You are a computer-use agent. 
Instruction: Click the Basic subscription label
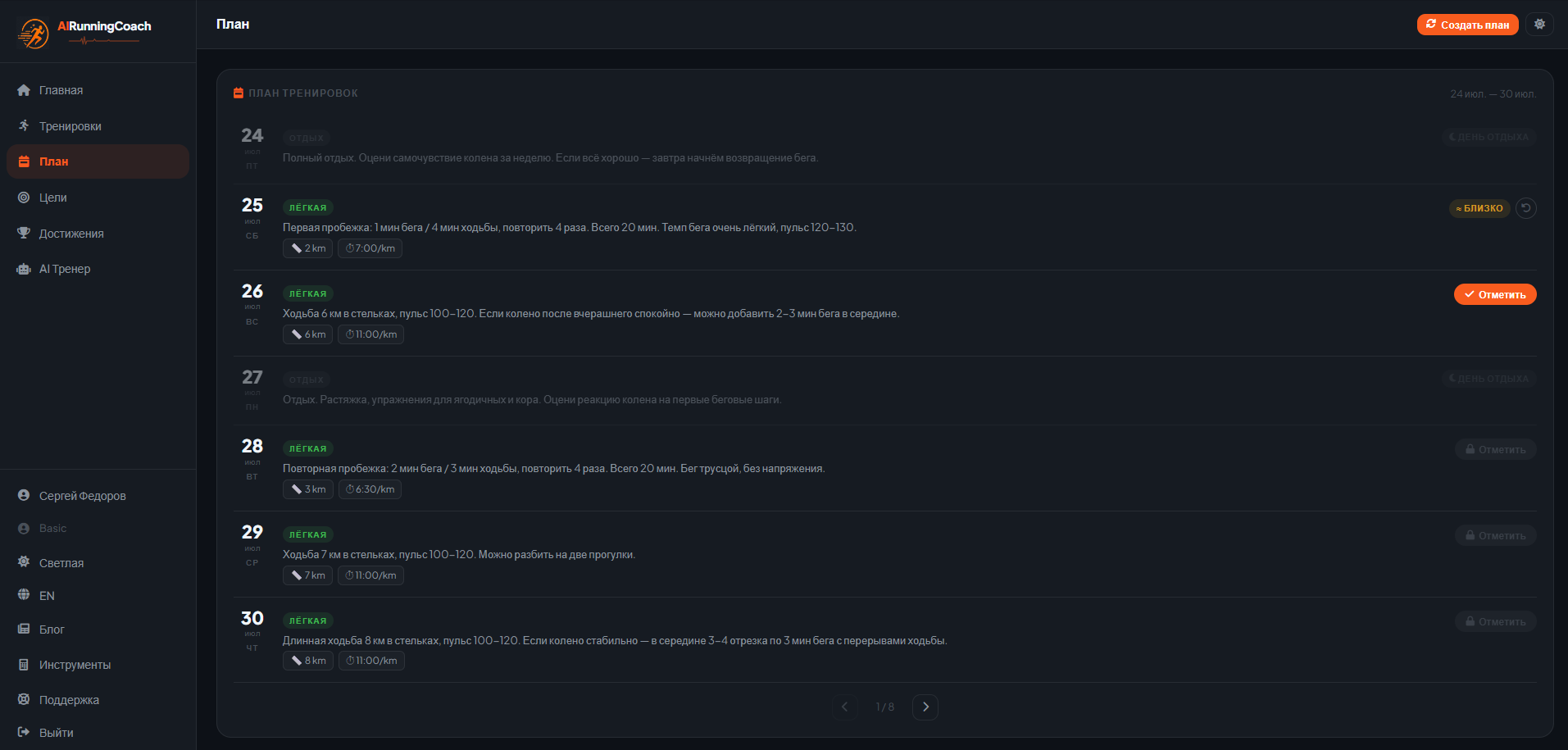[x=53, y=529]
